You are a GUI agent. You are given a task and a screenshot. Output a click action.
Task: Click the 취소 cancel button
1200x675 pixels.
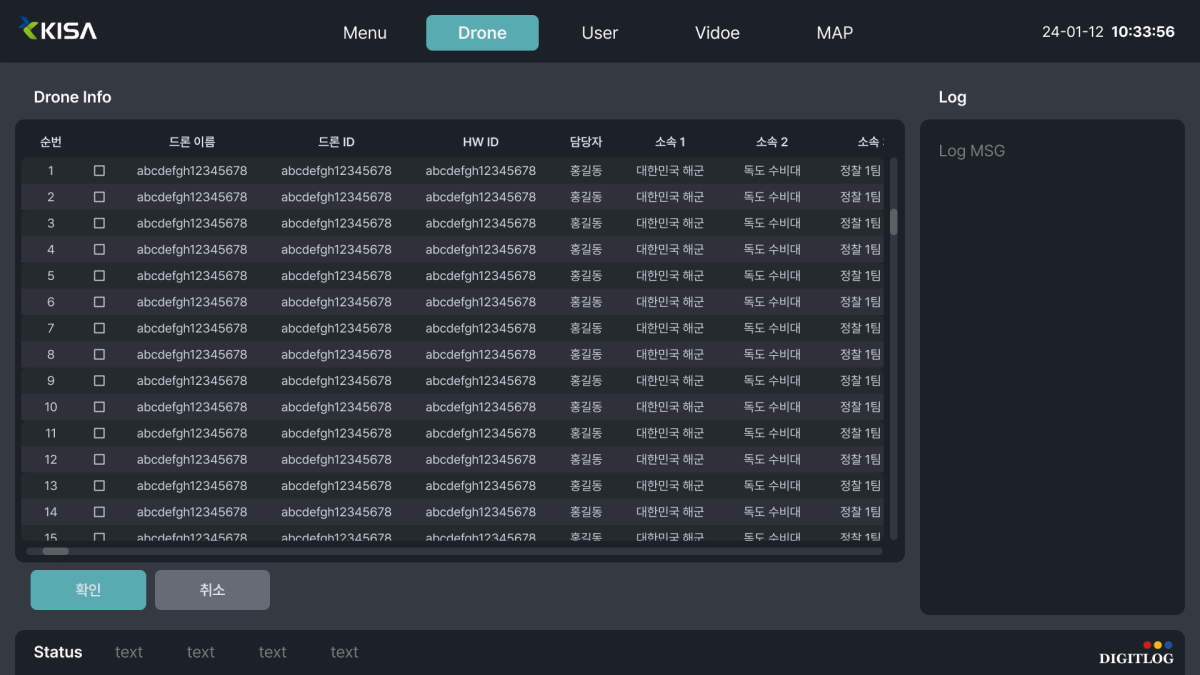[x=212, y=590]
